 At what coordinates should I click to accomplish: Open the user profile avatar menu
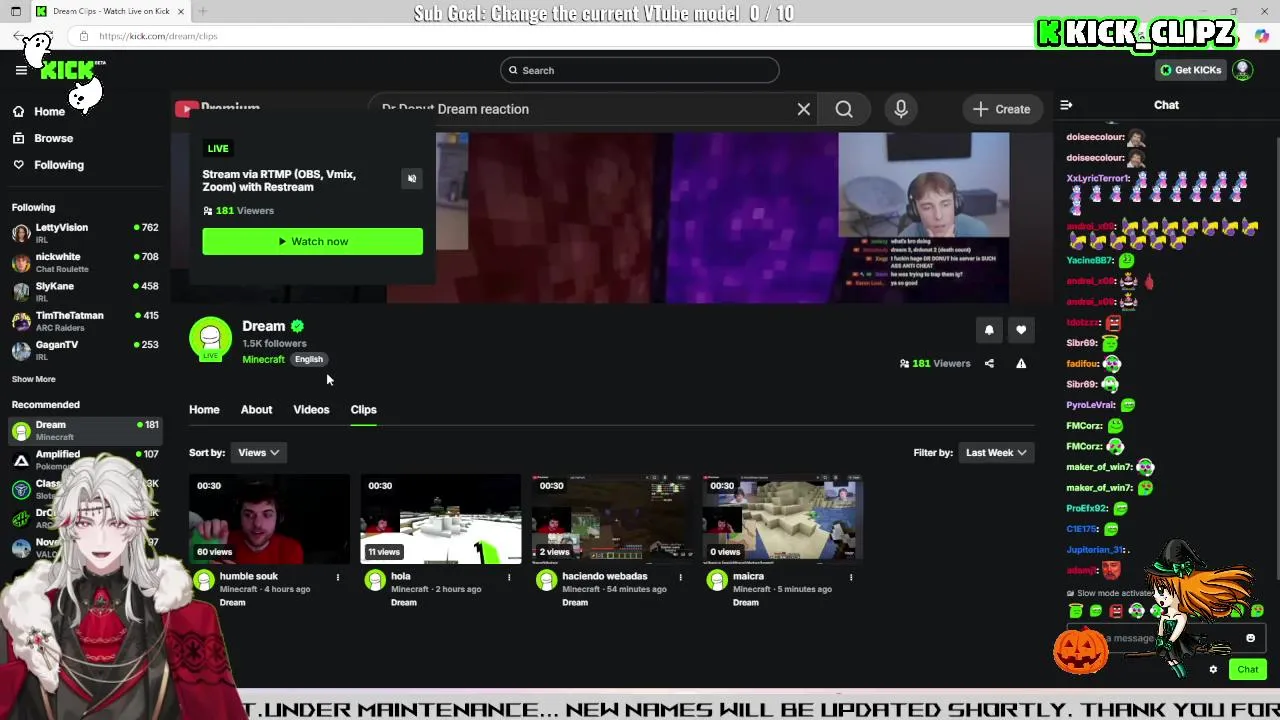[1242, 70]
